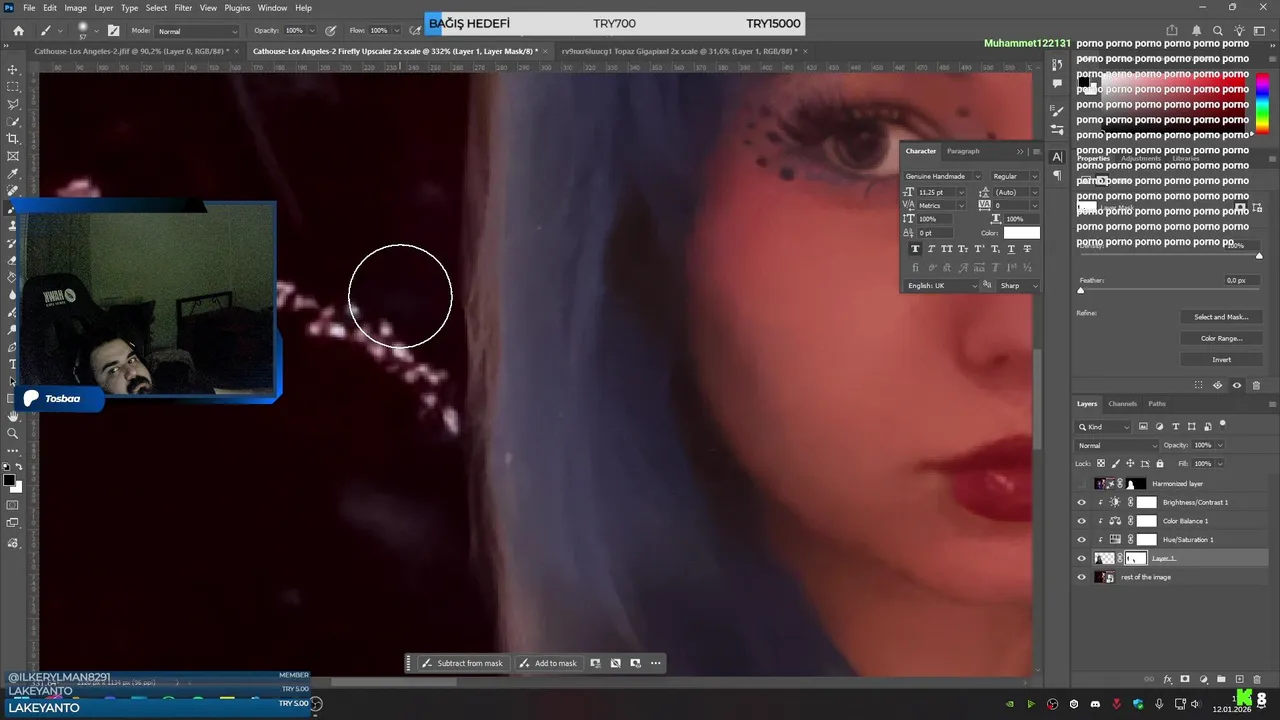Toggle All Caps text style
This screenshot has height=720, width=1280.
click(x=947, y=249)
